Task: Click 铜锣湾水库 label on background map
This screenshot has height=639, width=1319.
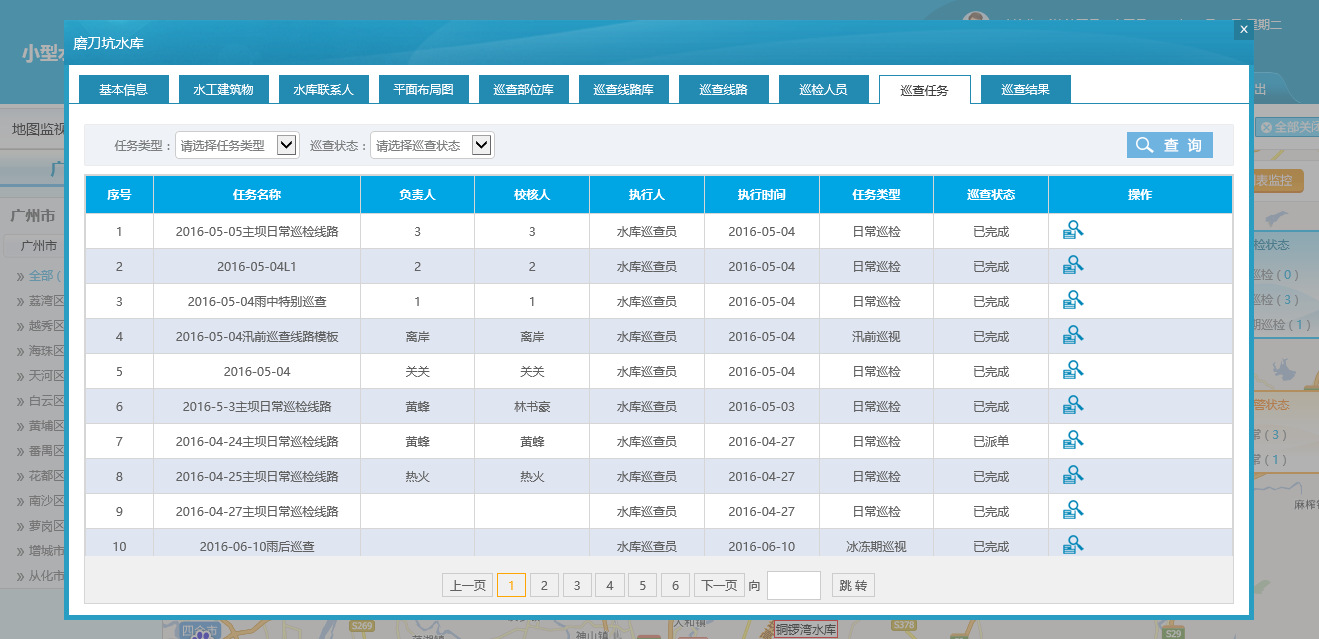Action: pyautogui.click(x=806, y=630)
